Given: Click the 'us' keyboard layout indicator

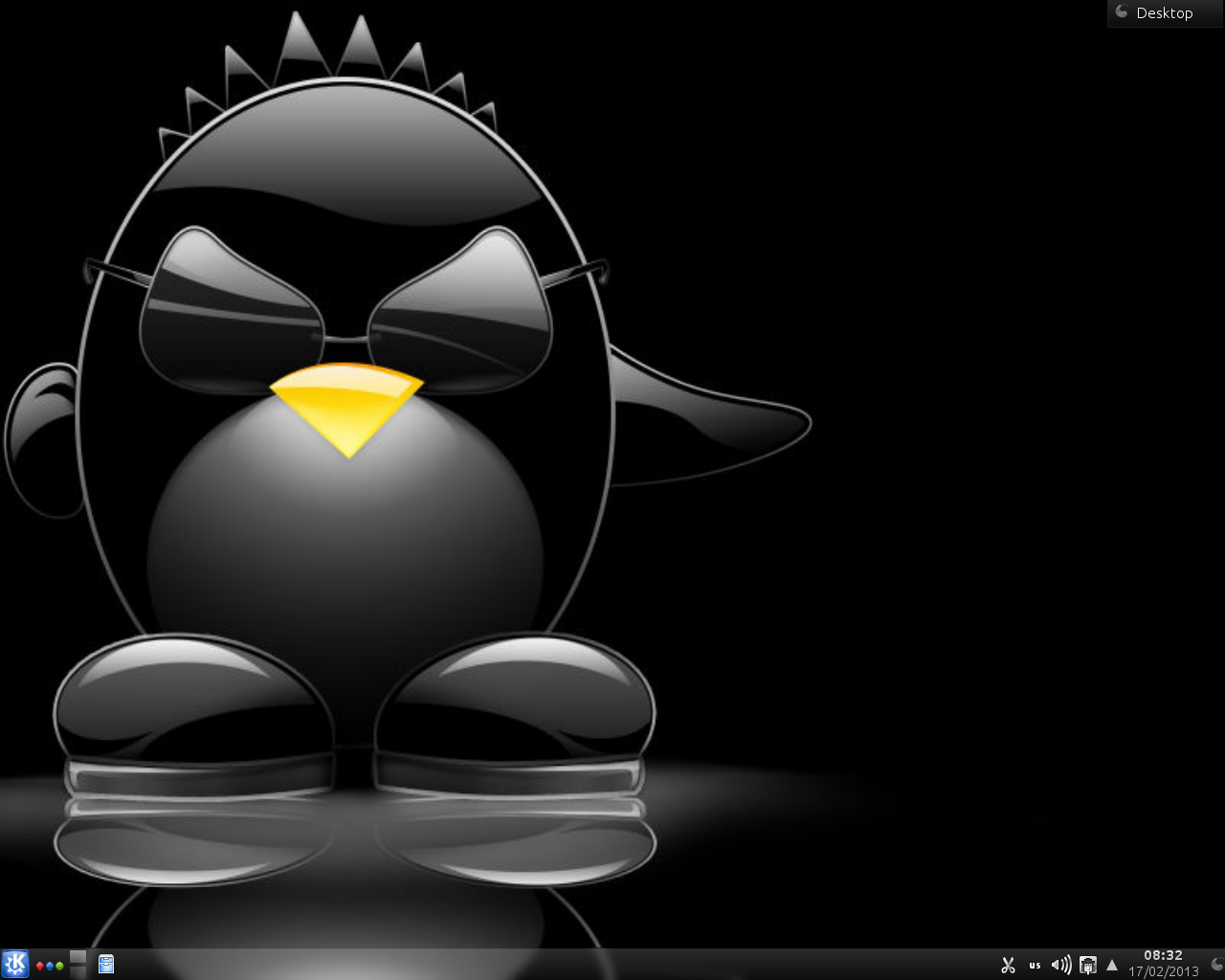Looking at the screenshot, I should [x=1035, y=966].
